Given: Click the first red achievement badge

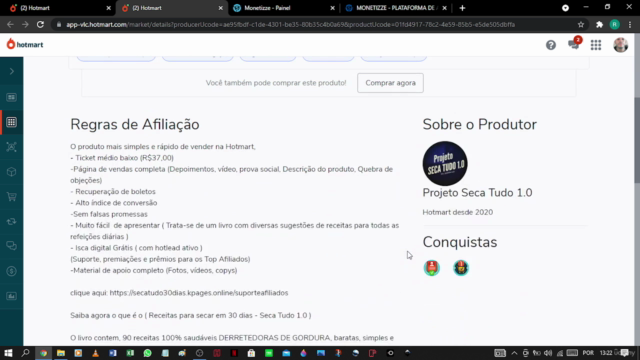Looking at the screenshot, I should pyautogui.click(x=431, y=268).
